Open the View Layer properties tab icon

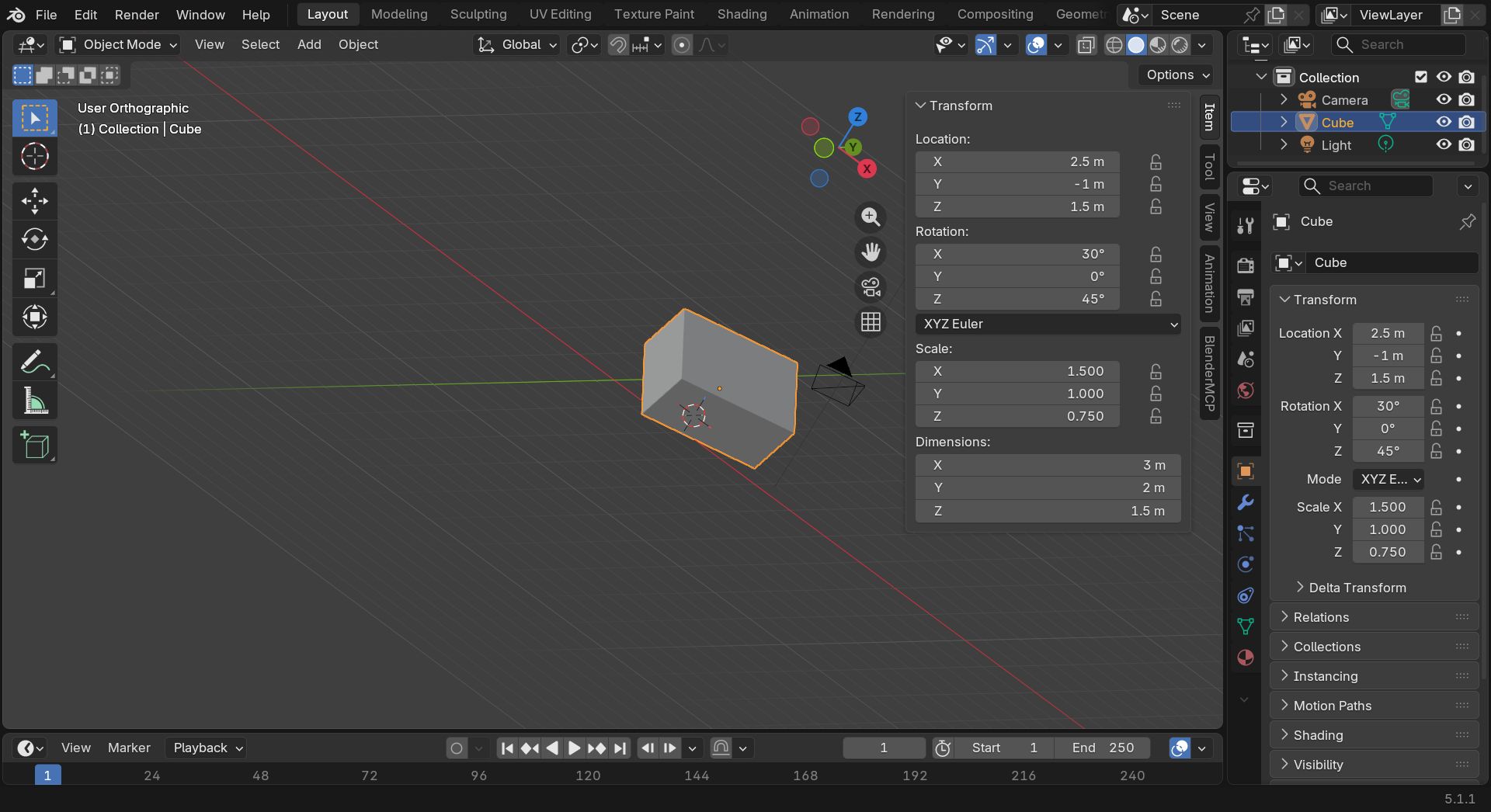click(1246, 328)
